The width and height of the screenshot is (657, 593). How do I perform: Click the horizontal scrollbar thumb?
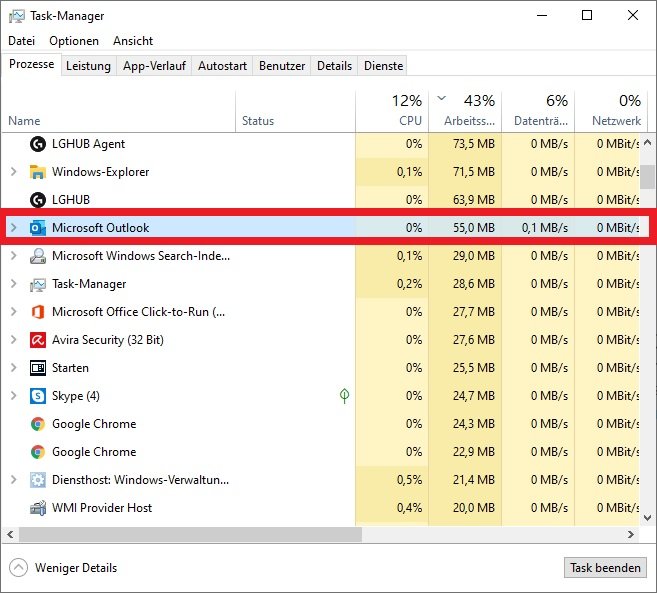coord(190,534)
